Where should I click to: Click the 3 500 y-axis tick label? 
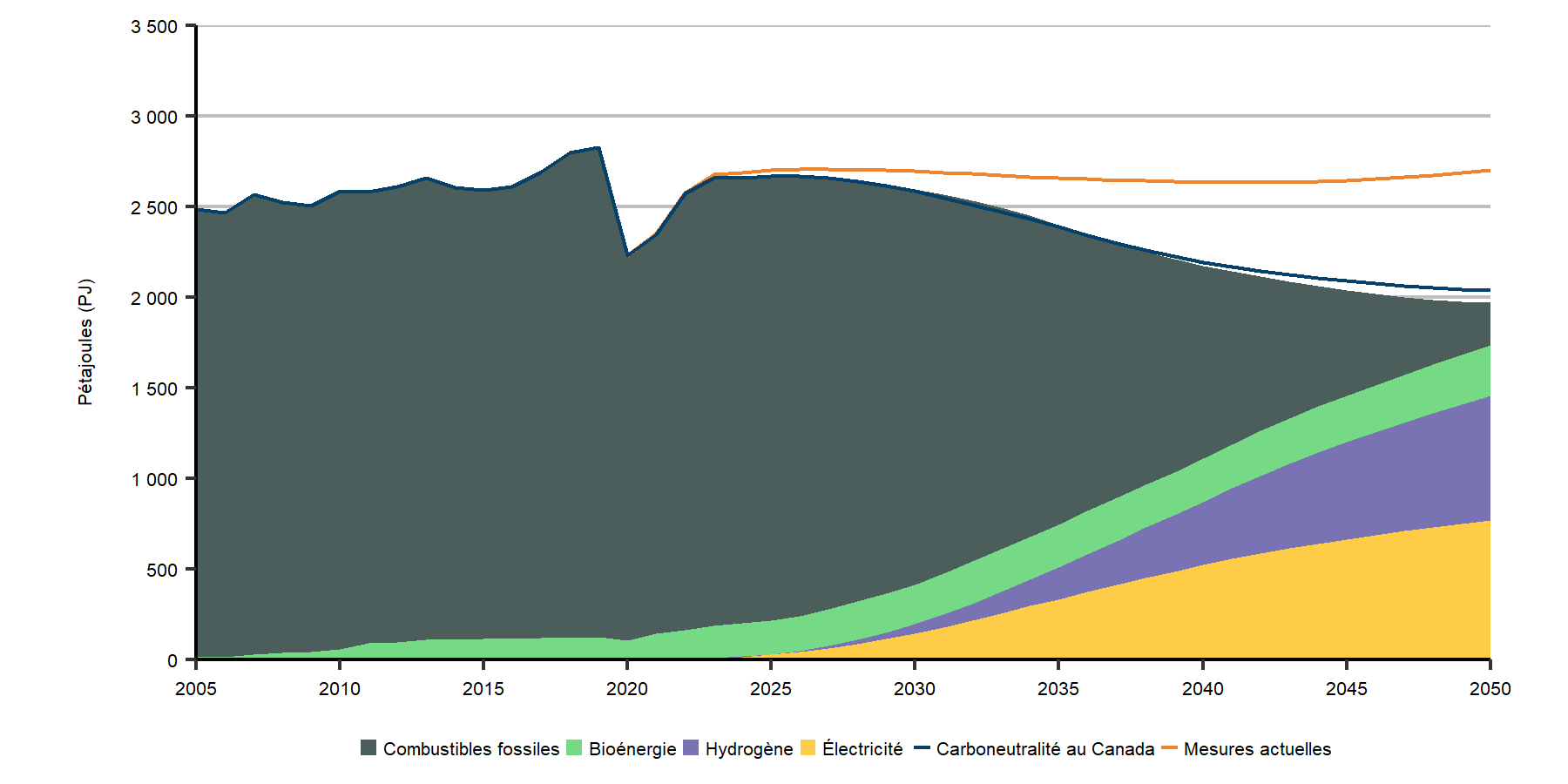pyautogui.click(x=154, y=27)
